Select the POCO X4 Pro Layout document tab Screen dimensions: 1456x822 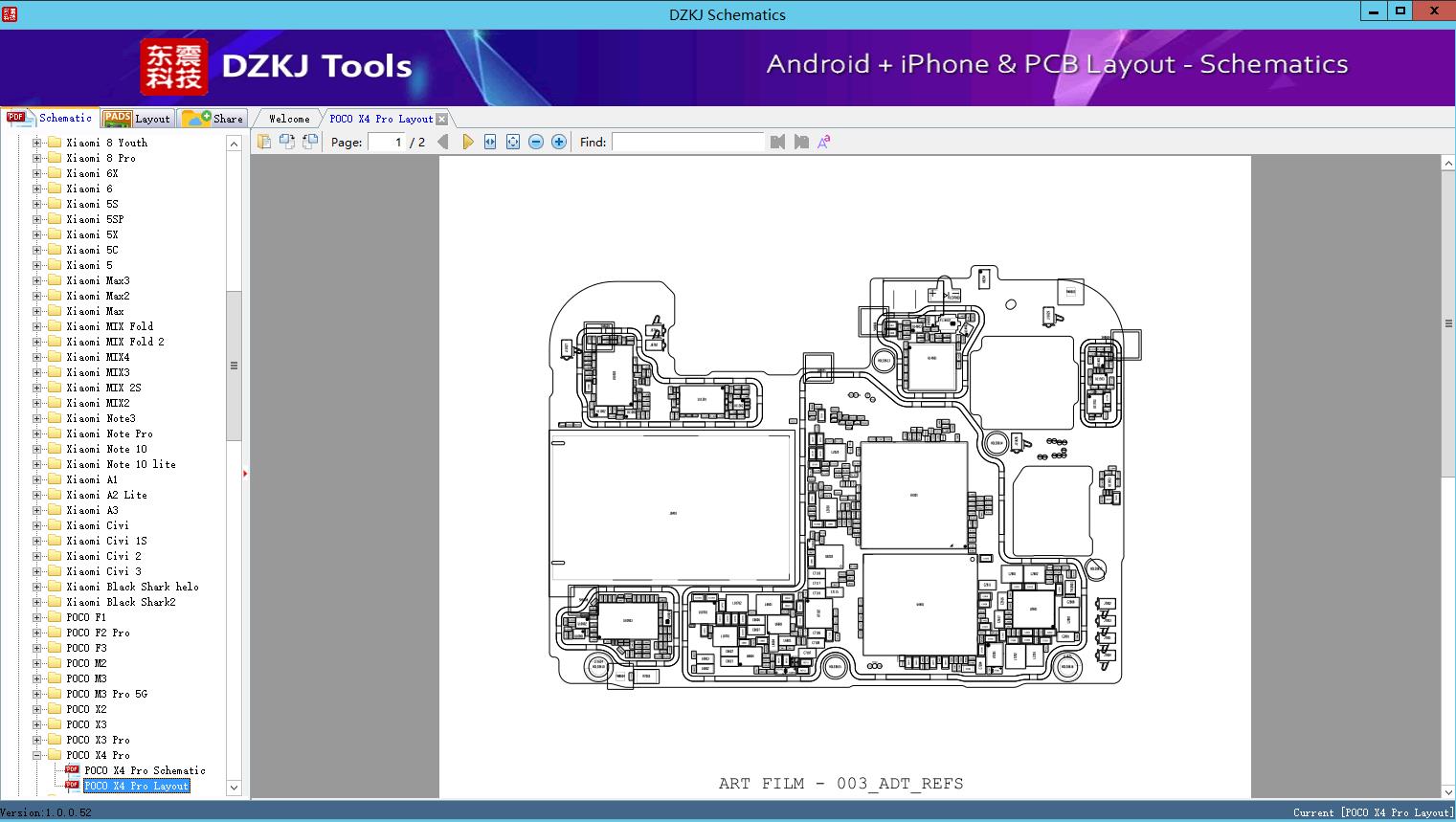coord(381,119)
